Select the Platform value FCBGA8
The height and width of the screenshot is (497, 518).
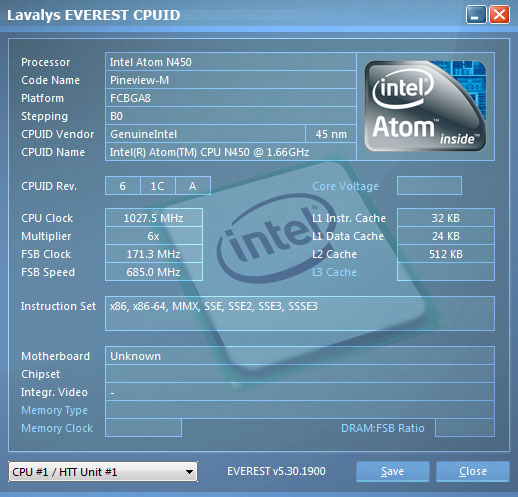231,98
